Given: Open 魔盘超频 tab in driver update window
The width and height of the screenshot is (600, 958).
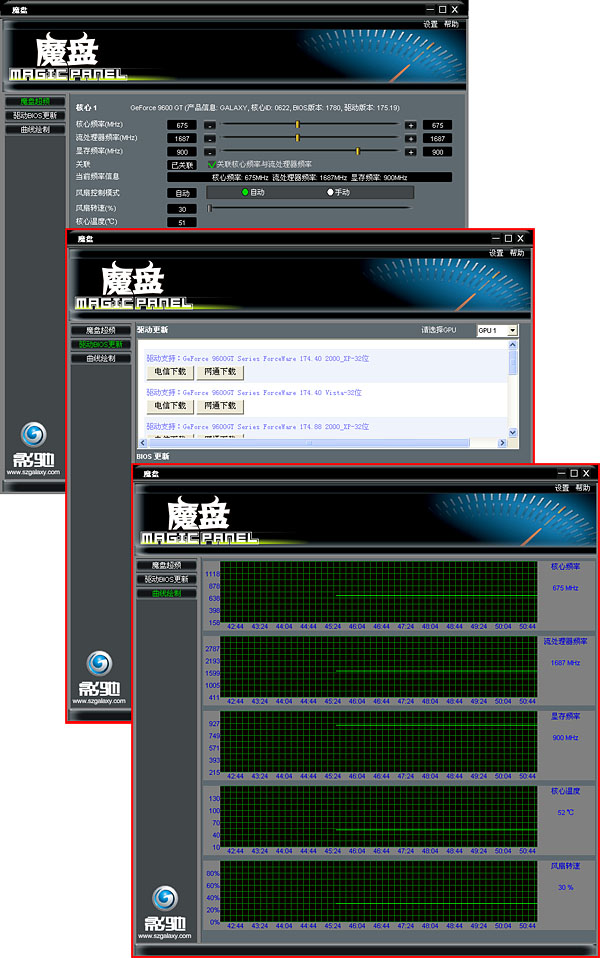Looking at the screenshot, I should coord(101,330).
